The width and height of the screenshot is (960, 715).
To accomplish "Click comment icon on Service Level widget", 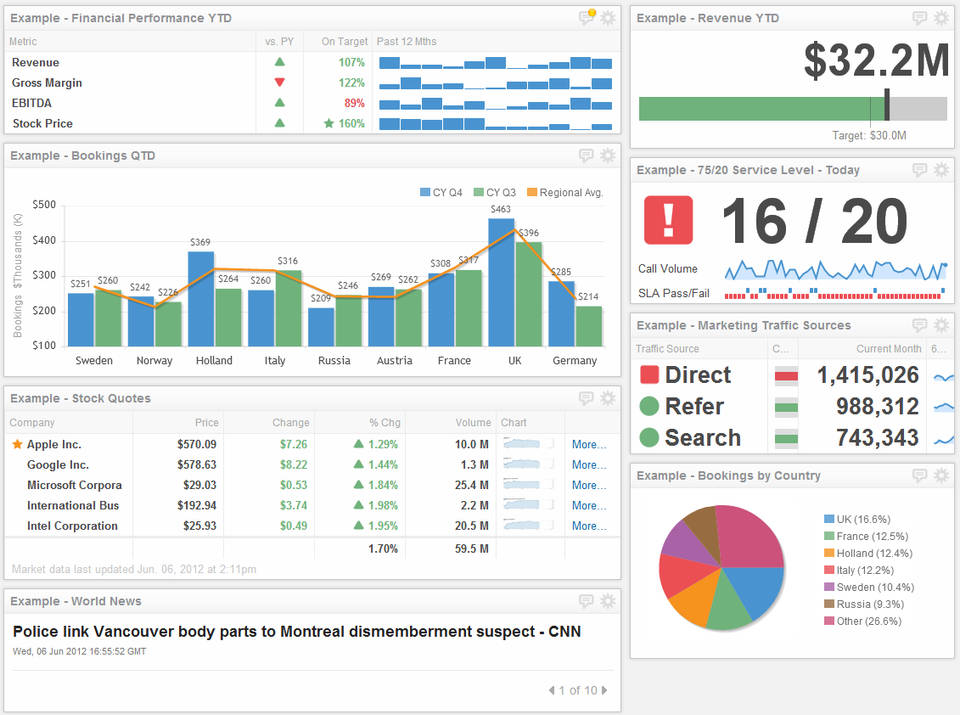I will tap(920, 170).
